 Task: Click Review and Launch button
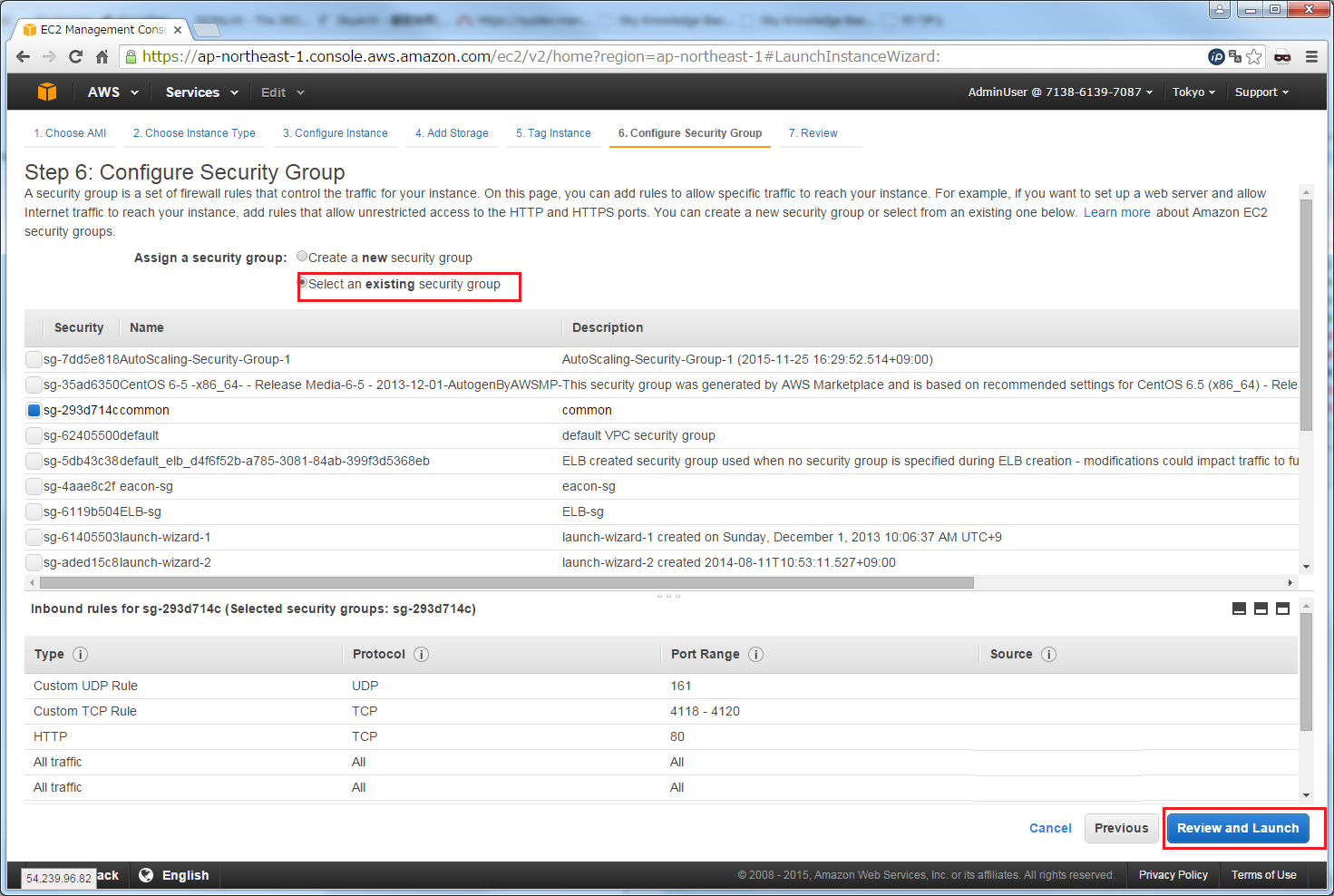tap(1238, 828)
